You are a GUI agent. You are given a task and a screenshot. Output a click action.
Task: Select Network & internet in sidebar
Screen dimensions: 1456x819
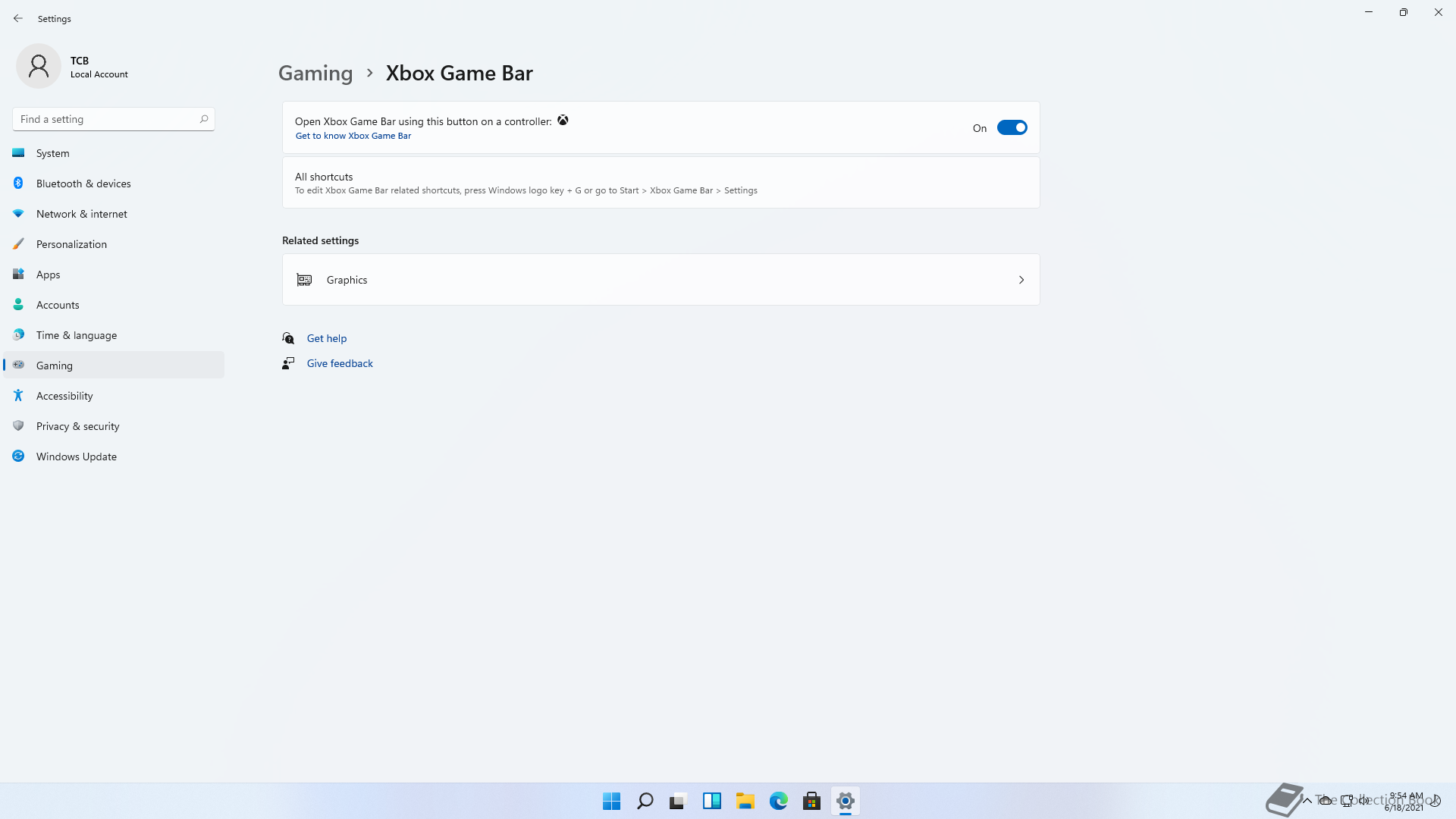[114, 214]
